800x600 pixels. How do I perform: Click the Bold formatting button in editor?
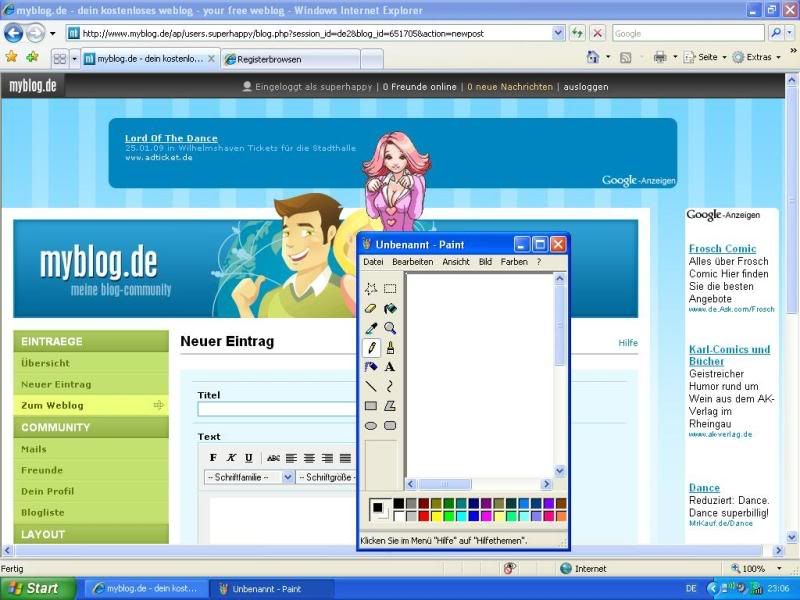213,458
